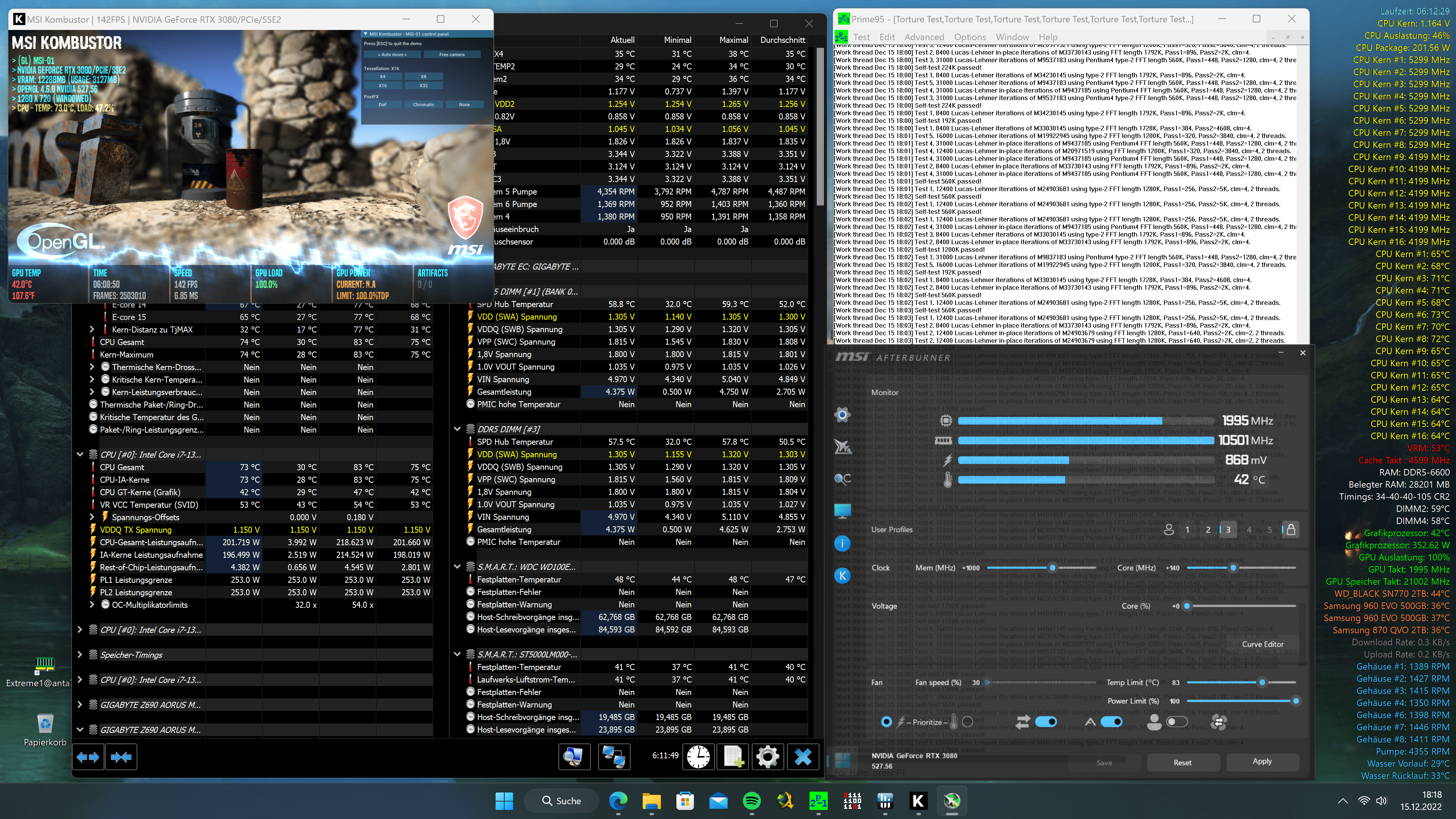Viewport: 1456px width, 819px height.
Task: Launch Kombustor from the Afterburner sidebar K icon
Action: pyautogui.click(x=842, y=576)
